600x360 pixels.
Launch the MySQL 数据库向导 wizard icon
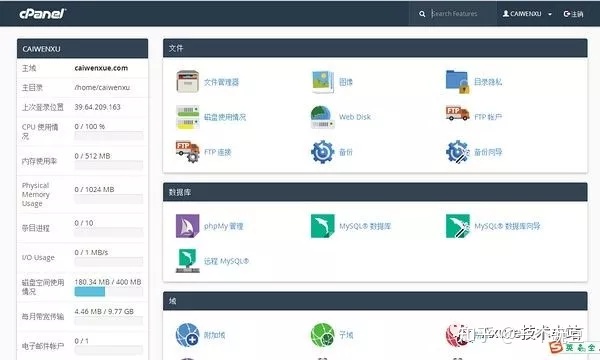[458, 226]
